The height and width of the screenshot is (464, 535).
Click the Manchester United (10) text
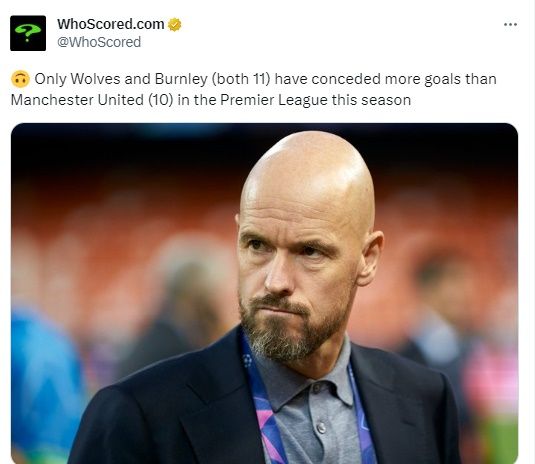92,100
